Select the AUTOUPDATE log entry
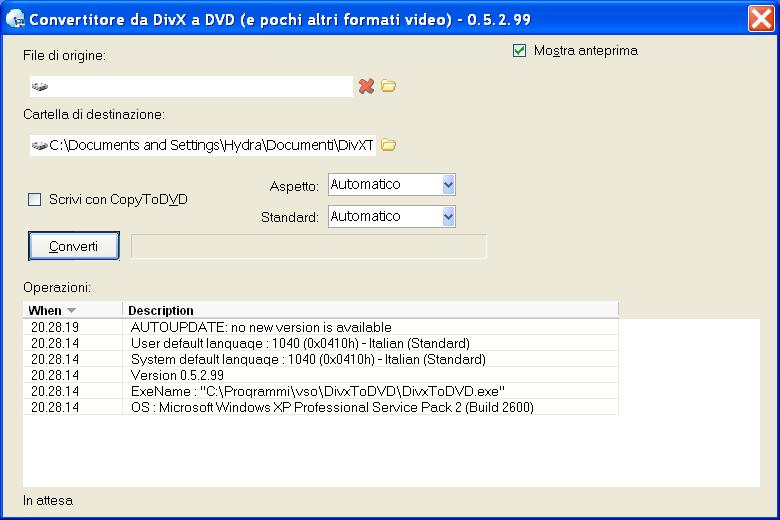Screen dimensions: 780x520 point(260,327)
